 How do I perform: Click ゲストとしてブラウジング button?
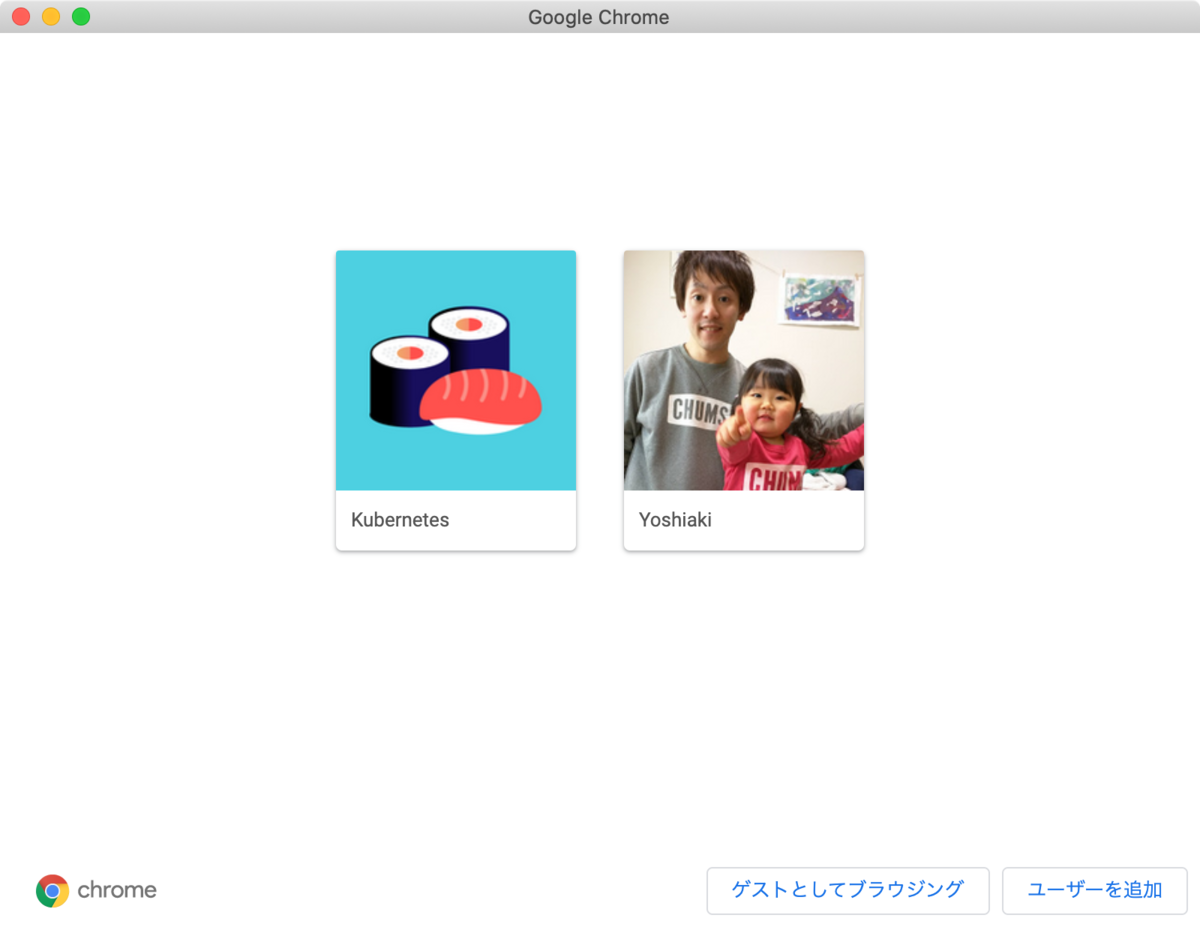[x=848, y=890]
